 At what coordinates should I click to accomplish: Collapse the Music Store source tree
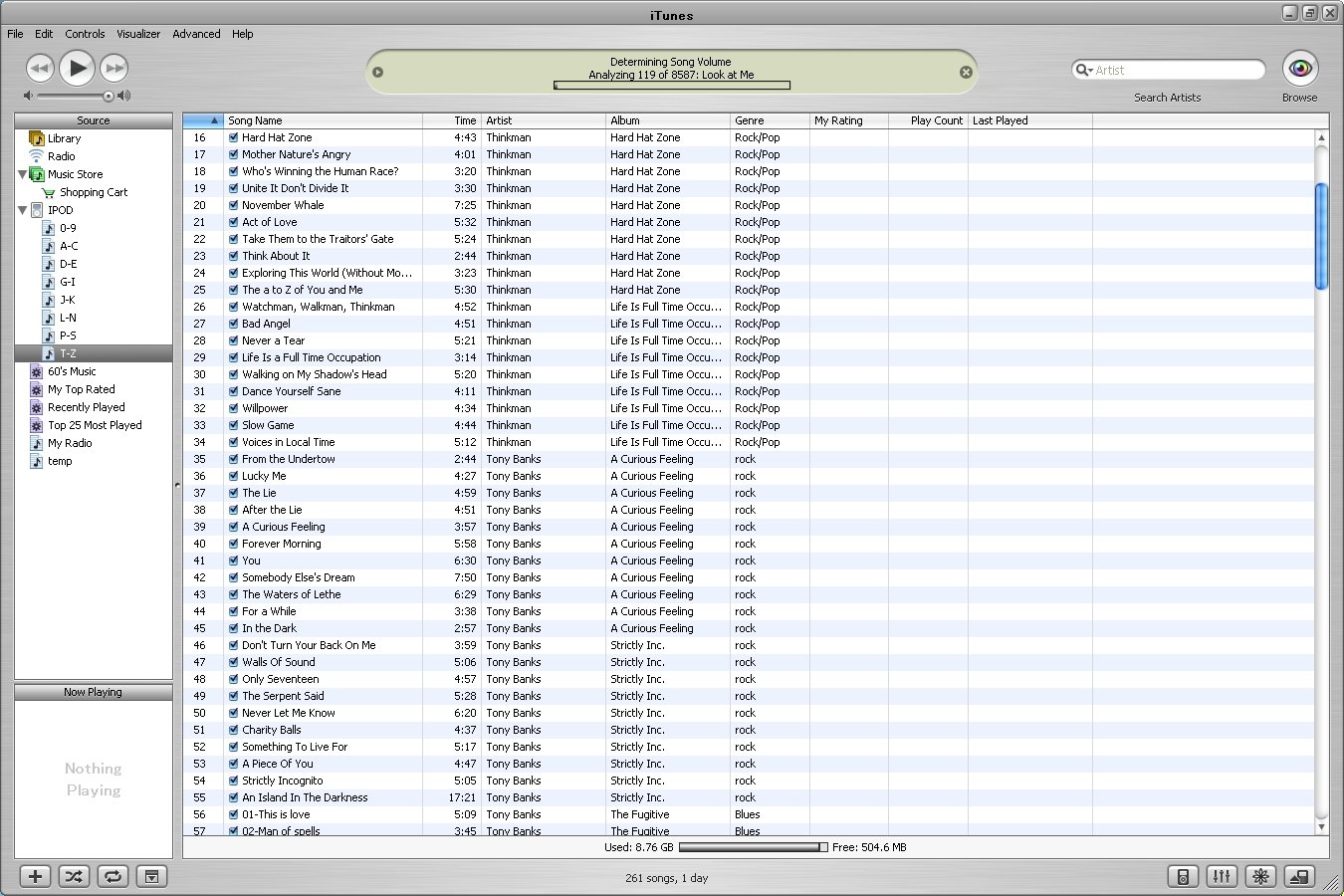pos(22,174)
